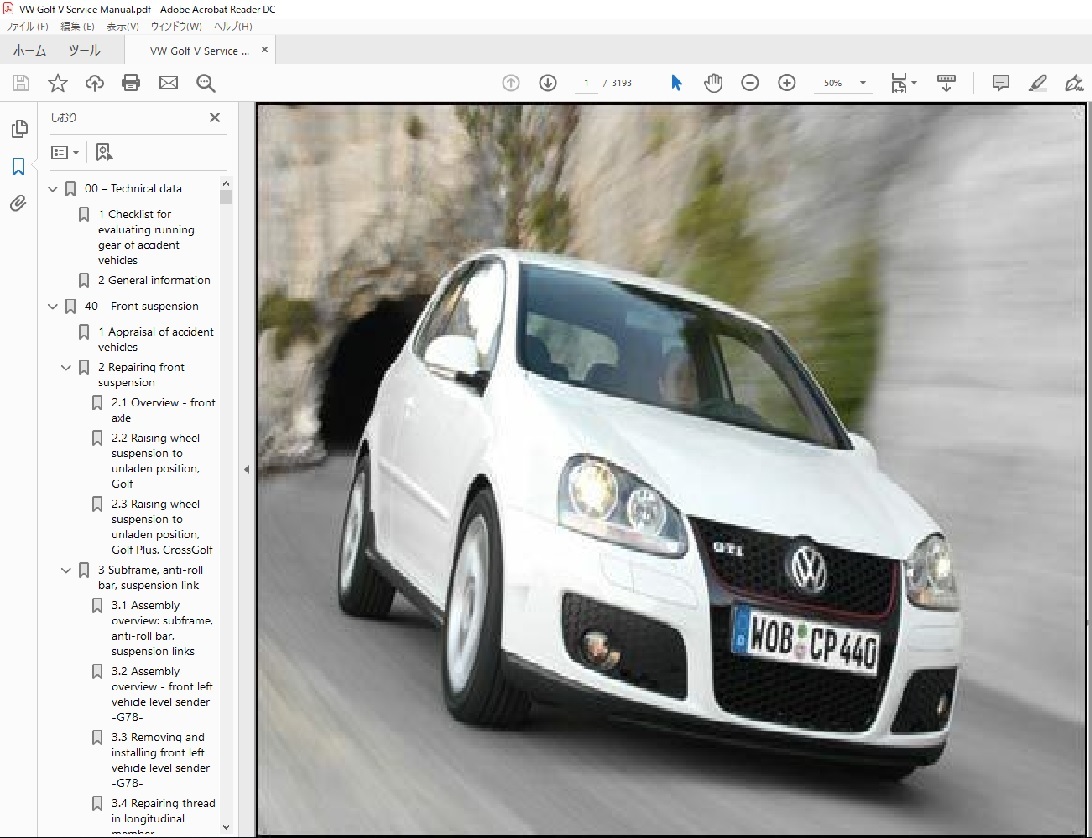This screenshot has width=1092, height=838.
Task: Open the Find text magnifier icon
Action: point(205,84)
